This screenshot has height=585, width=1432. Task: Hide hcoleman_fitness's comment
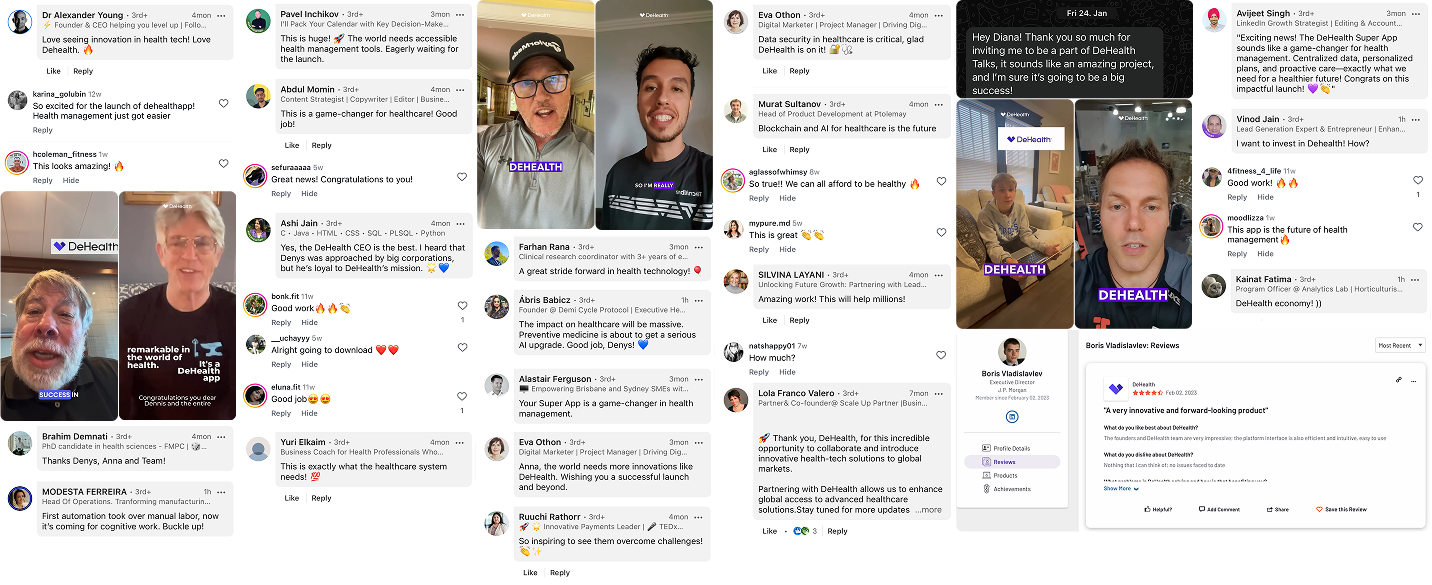click(x=71, y=181)
